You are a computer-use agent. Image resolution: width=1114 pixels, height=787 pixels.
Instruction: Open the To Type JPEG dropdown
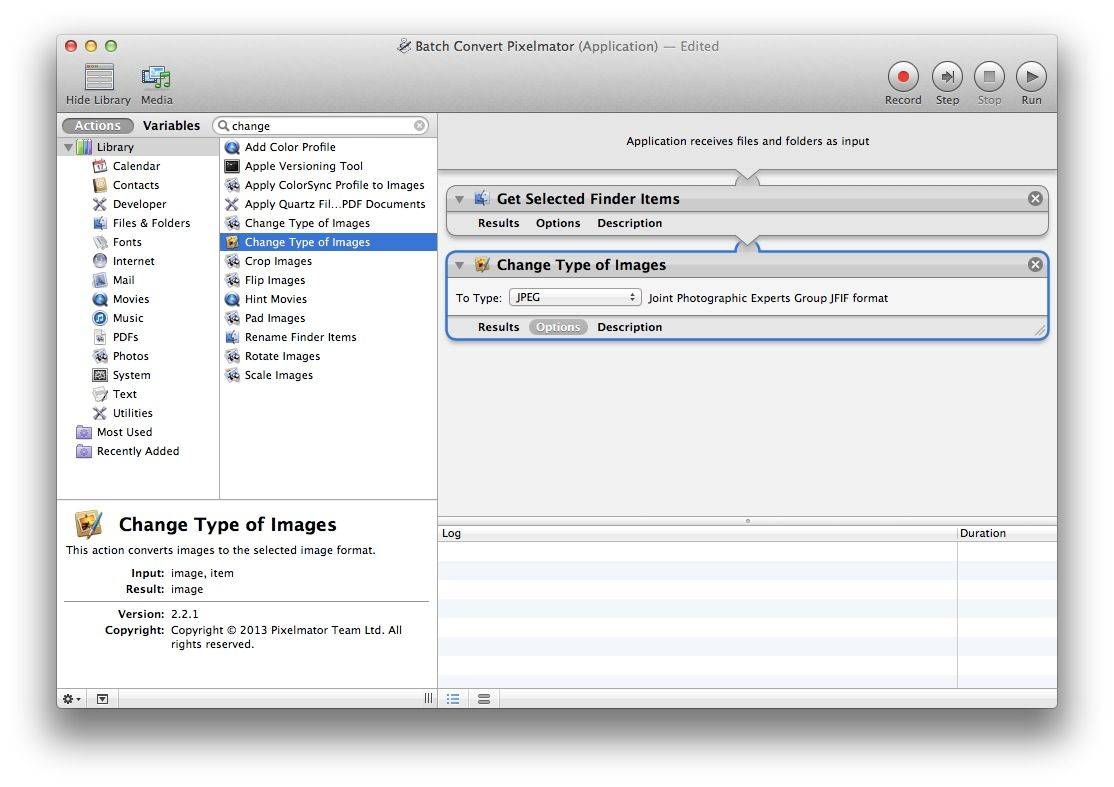[575, 298]
